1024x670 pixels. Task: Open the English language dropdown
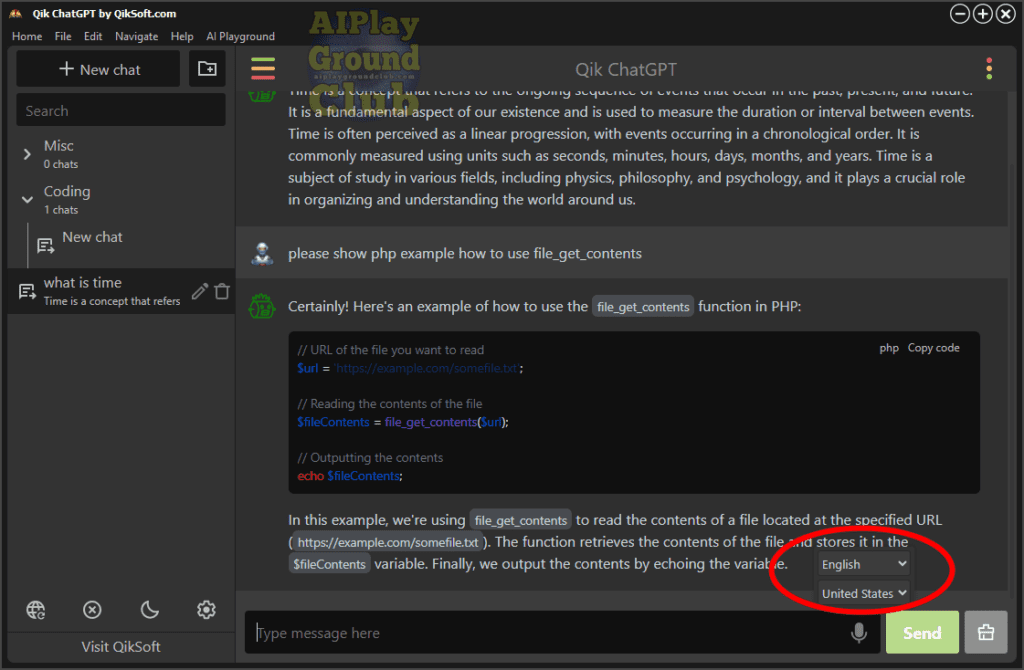[x=863, y=564]
